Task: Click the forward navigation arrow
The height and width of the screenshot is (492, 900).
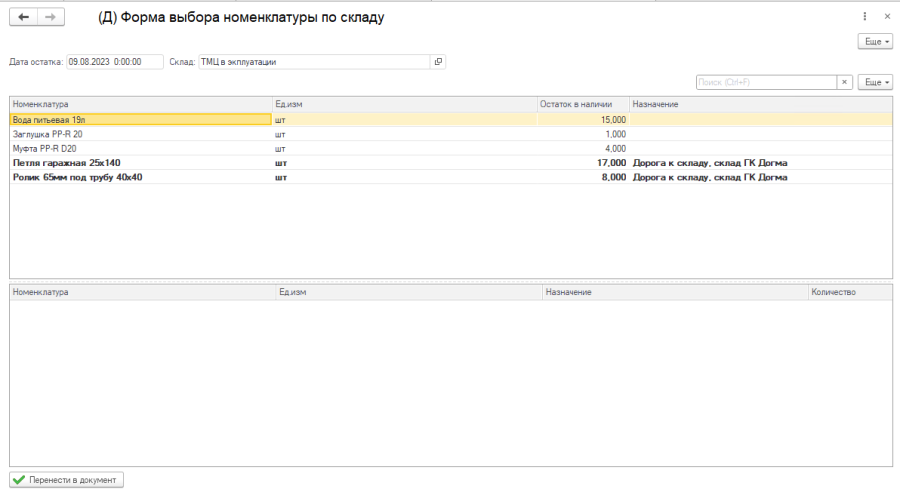Action: point(50,17)
